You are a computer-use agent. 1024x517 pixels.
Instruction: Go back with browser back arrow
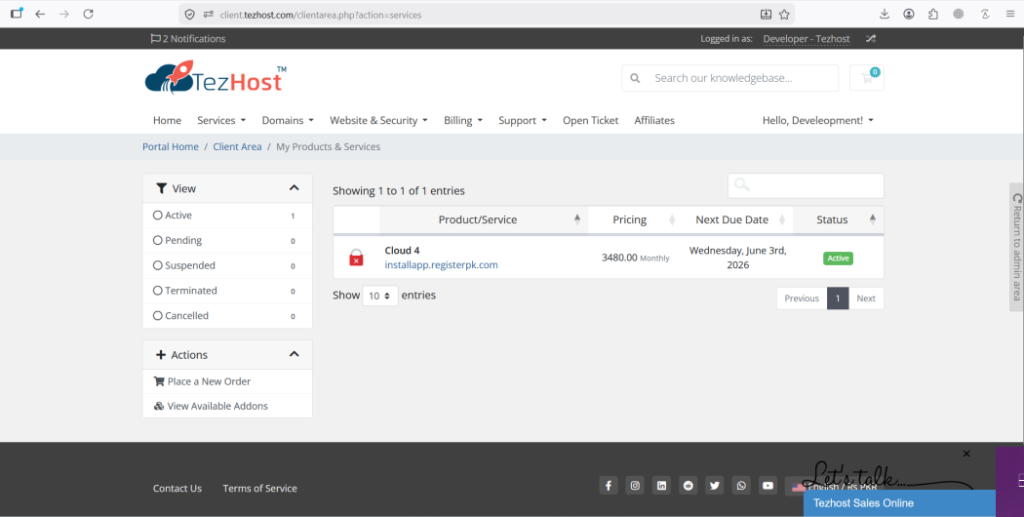pos(40,14)
